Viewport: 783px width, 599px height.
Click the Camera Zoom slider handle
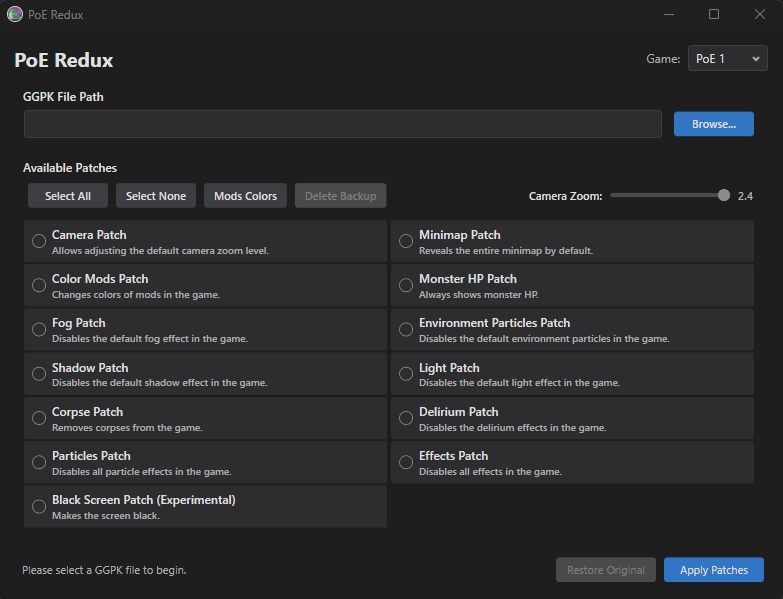(724, 196)
